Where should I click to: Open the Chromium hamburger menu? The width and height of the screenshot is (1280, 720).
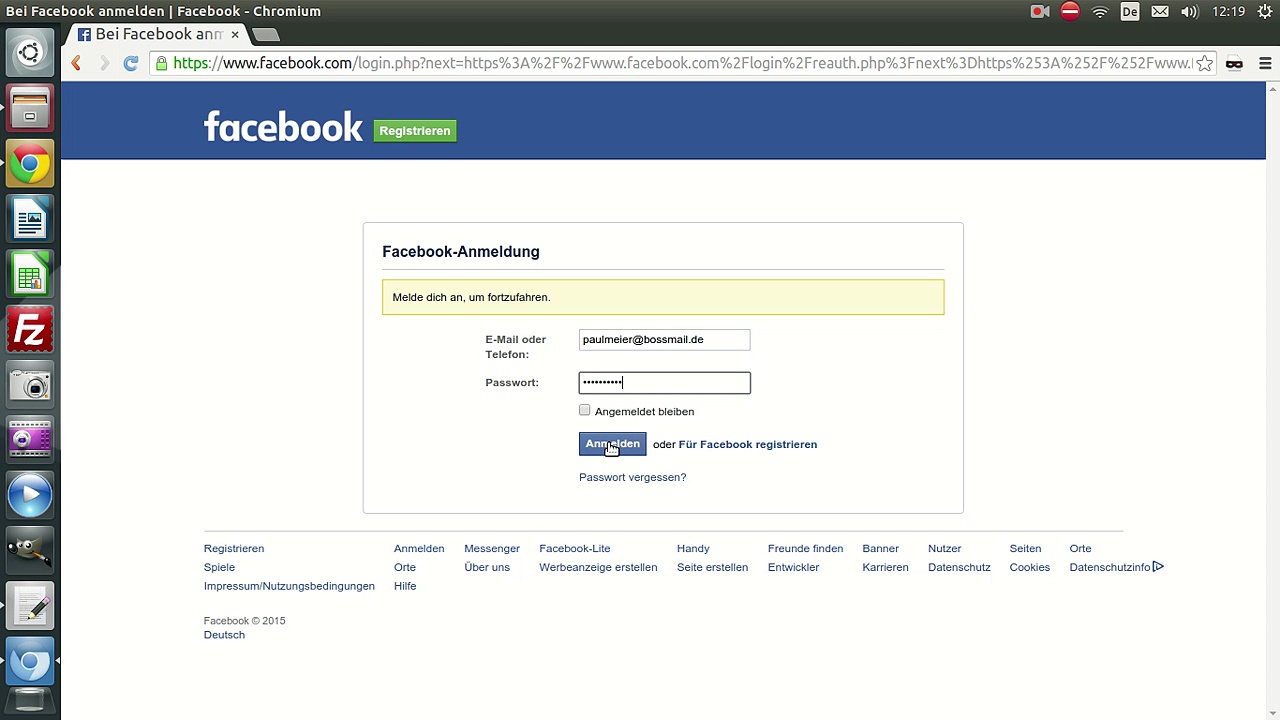(x=1265, y=63)
